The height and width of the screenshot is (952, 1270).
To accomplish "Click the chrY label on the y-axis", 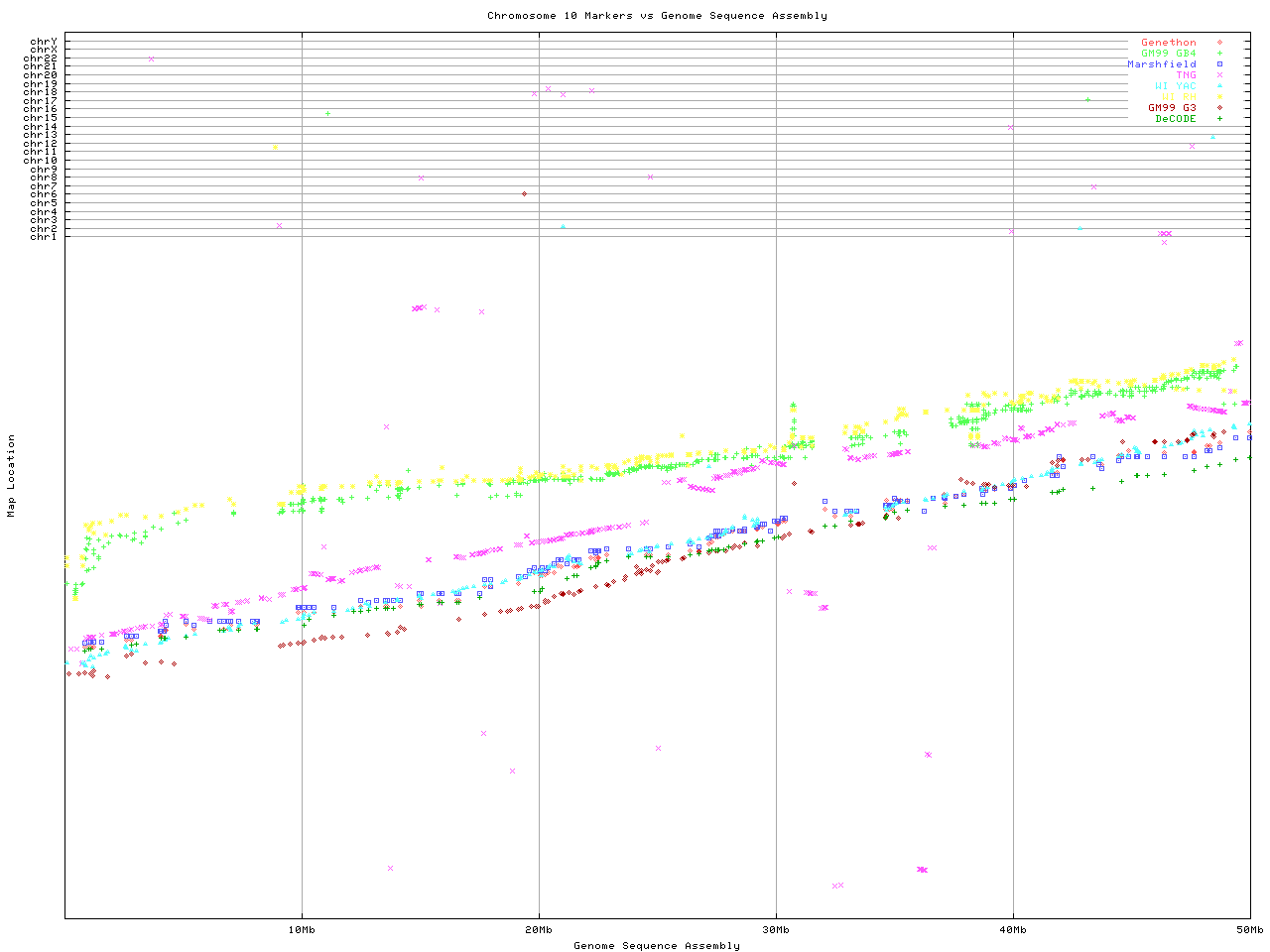I will tap(44, 41).
